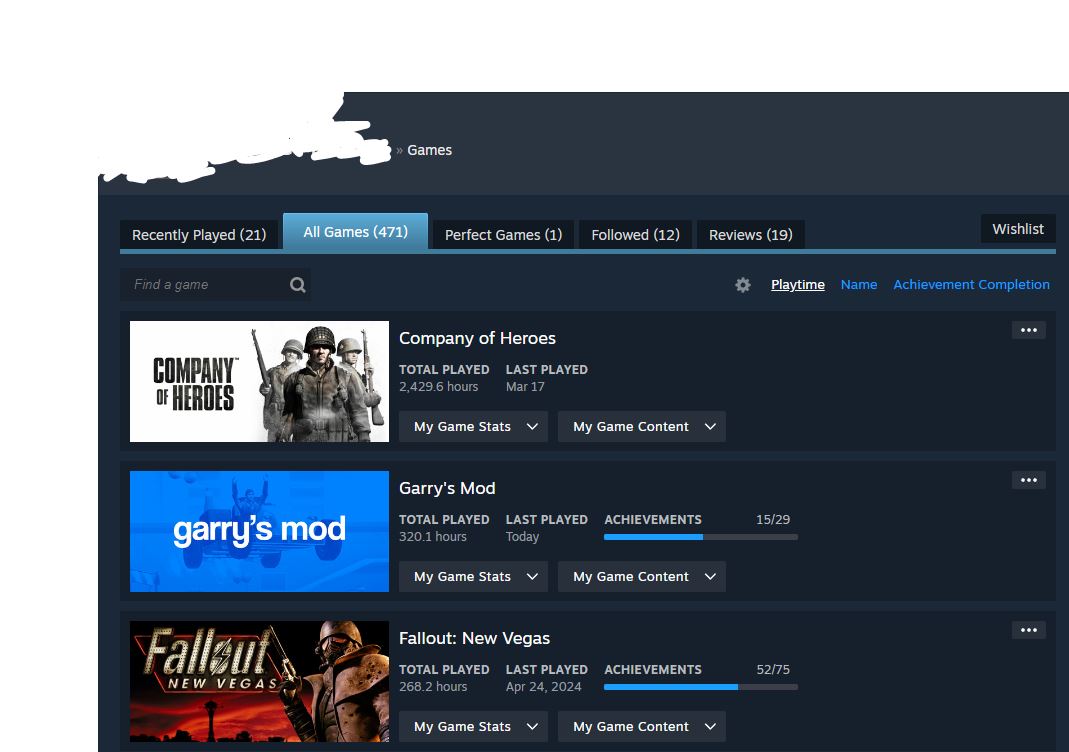1069x752 pixels.
Task: Expand My Game Stats for Fallout: New Vegas
Action: [473, 726]
